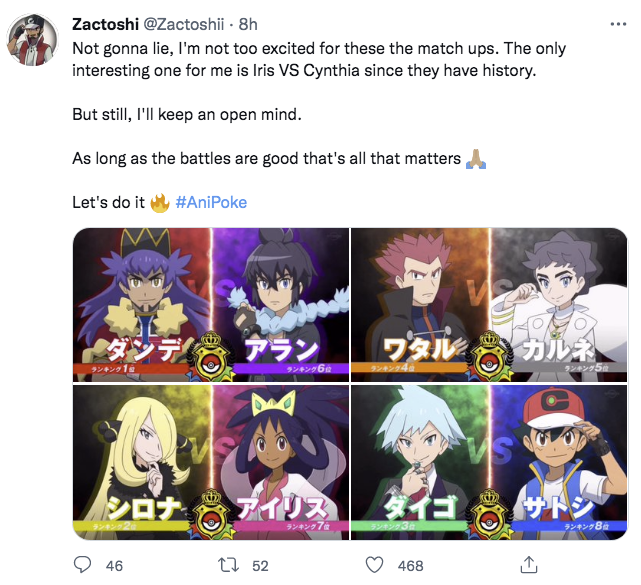Click the tweet text about Iris VS Cynthia
This screenshot has width=641, height=585.
[319, 59]
